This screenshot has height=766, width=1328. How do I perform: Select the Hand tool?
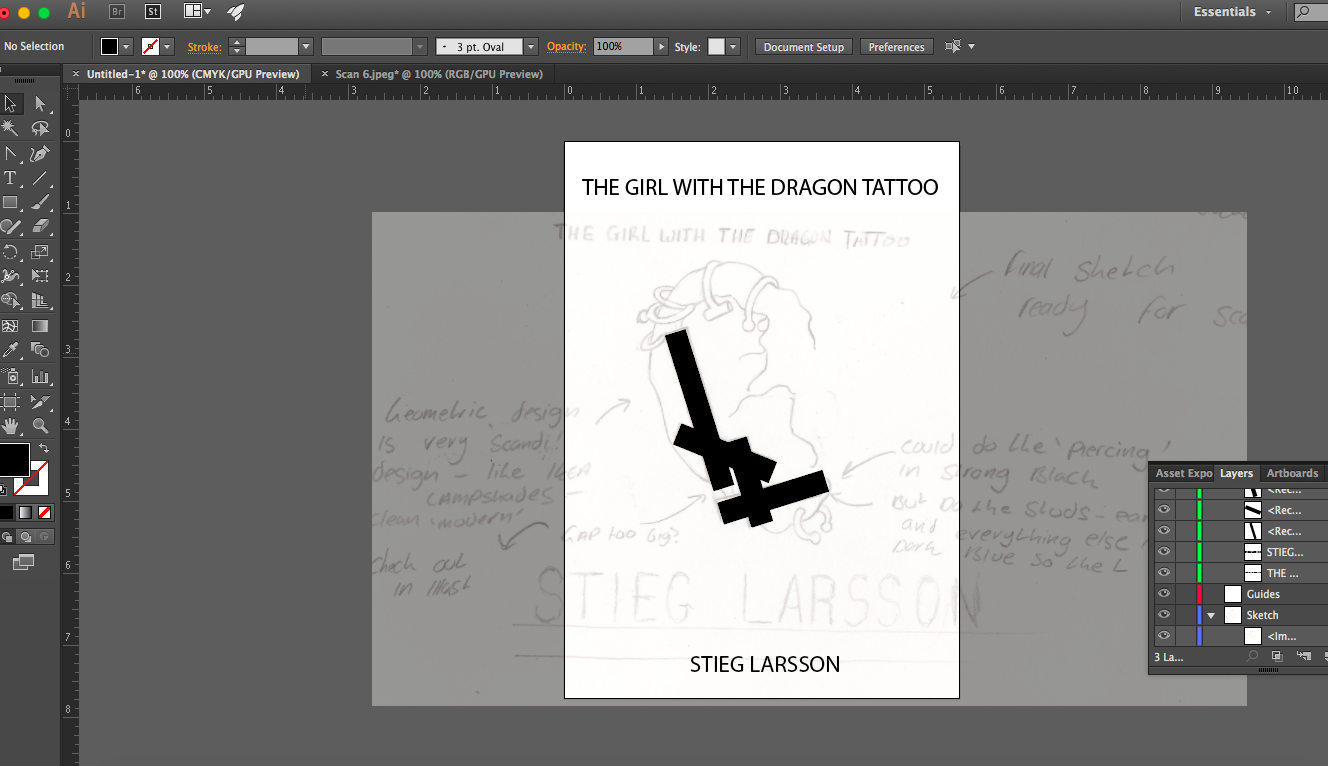click(11, 426)
